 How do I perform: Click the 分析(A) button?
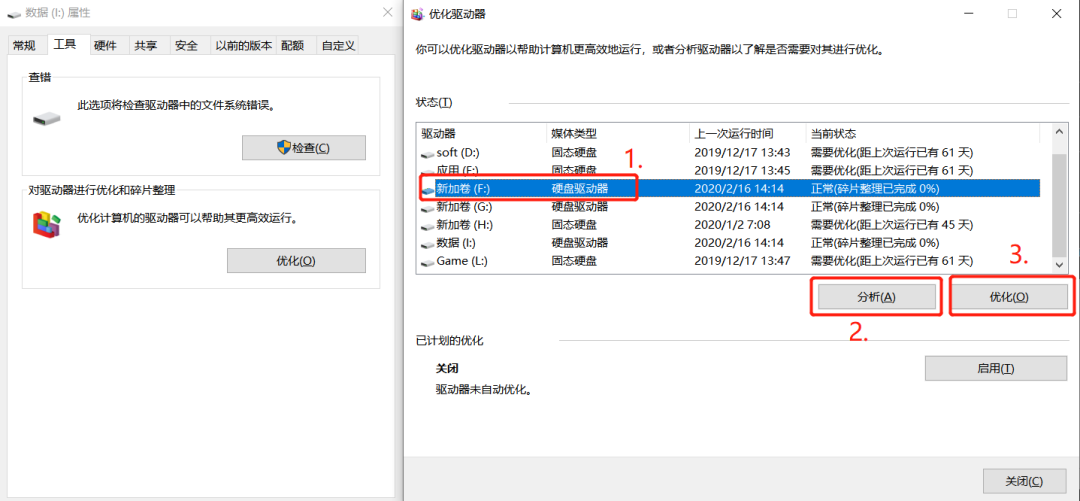(876, 297)
